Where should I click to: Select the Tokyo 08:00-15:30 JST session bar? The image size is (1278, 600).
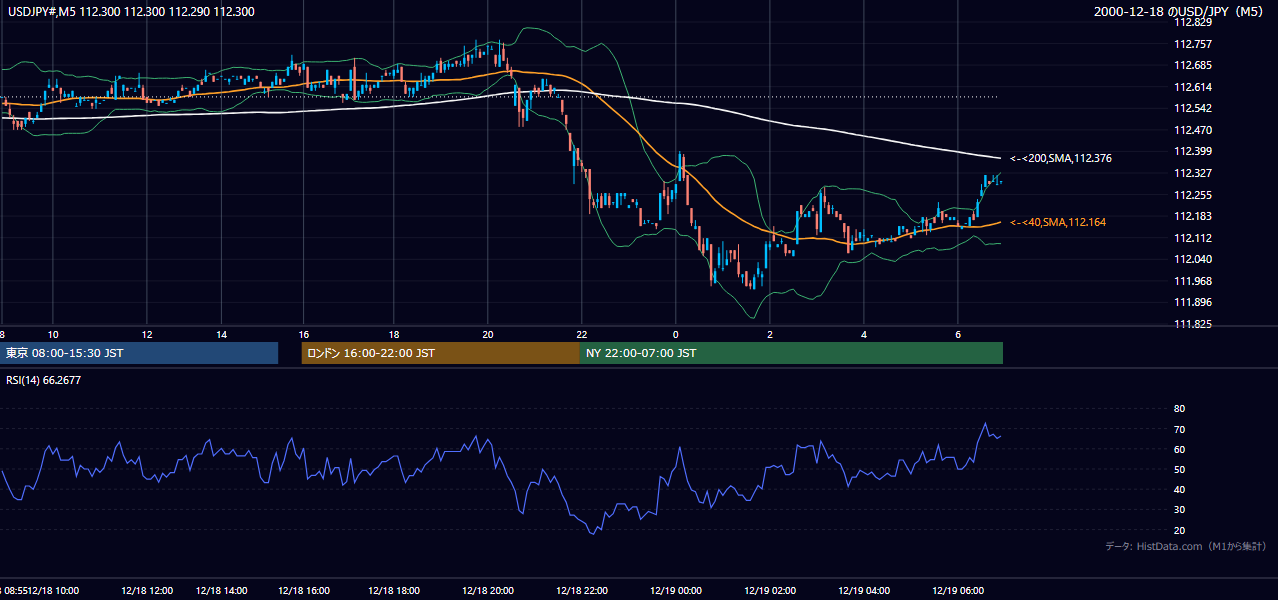click(x=139, y=353)
